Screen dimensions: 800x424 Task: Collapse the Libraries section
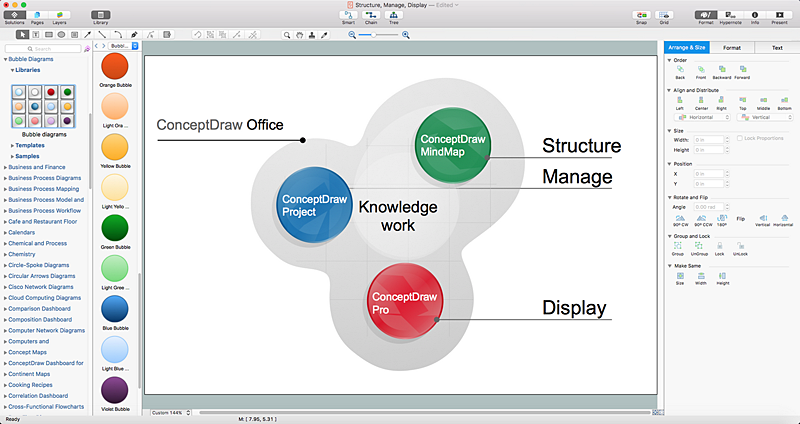(12, 70)
